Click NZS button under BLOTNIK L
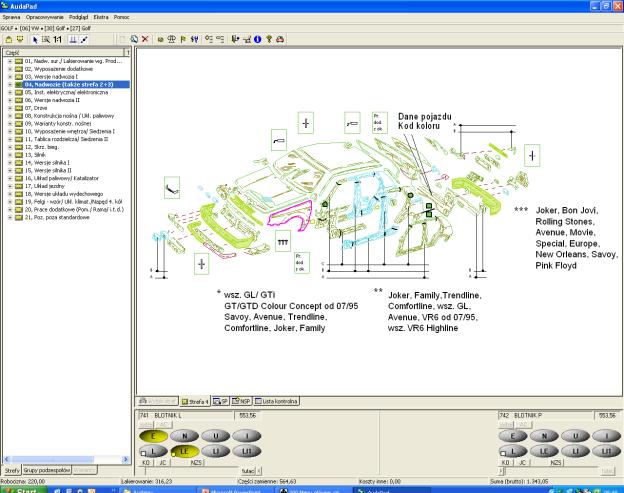 tap(197, 463)
